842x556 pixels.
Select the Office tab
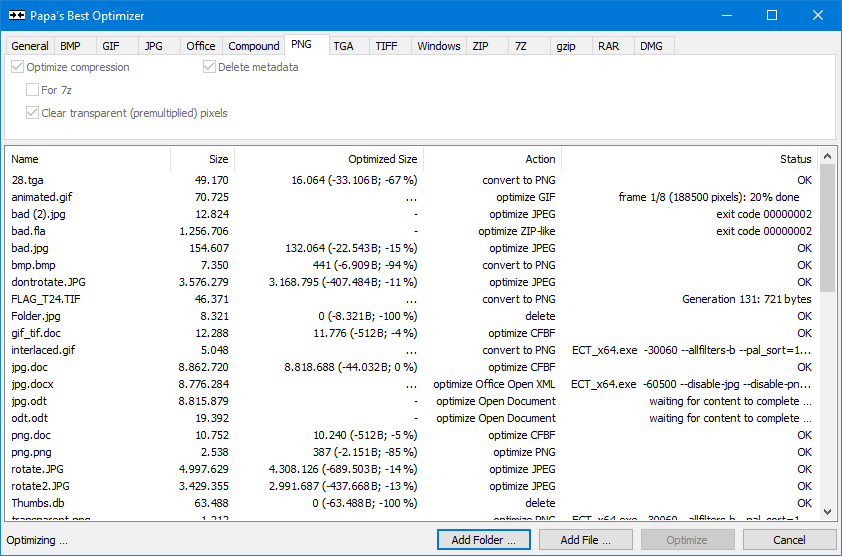coord(200,46)
